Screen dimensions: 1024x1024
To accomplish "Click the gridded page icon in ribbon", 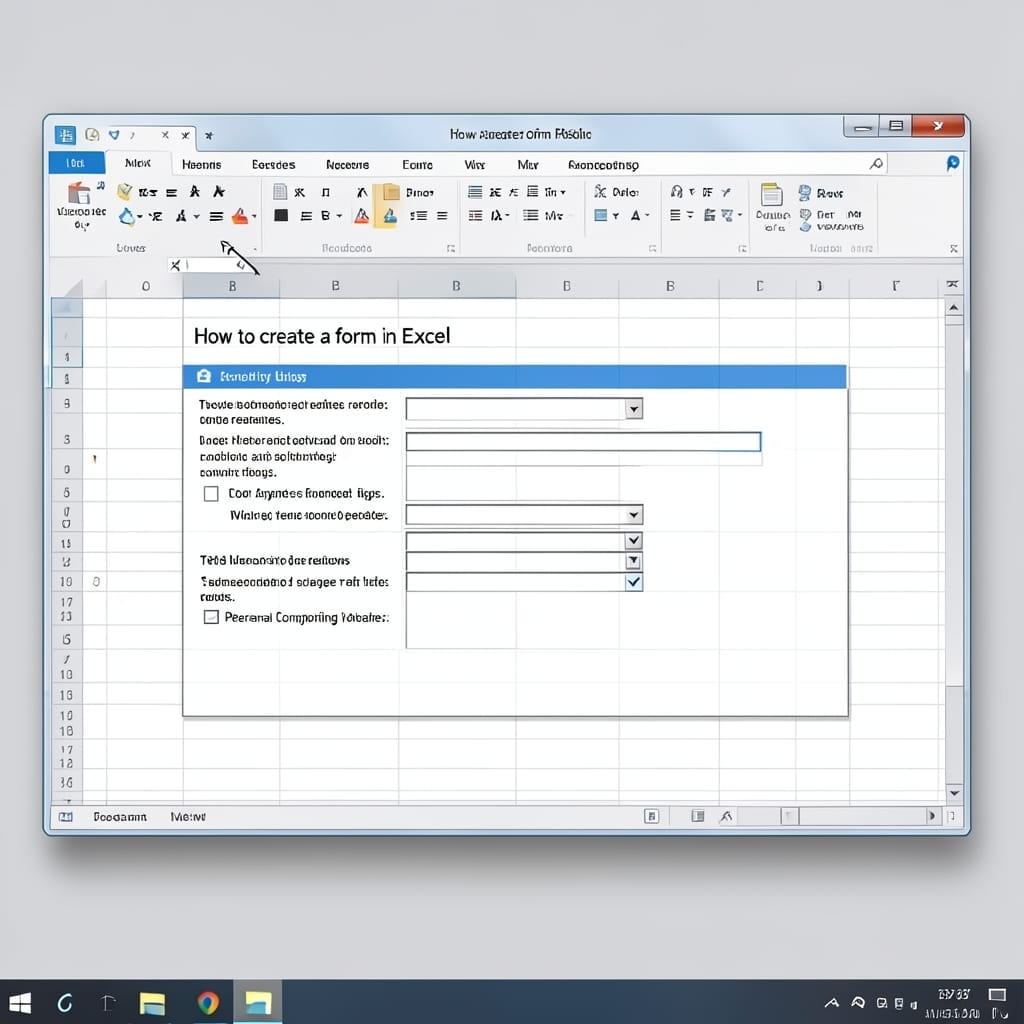I will 280,191.
